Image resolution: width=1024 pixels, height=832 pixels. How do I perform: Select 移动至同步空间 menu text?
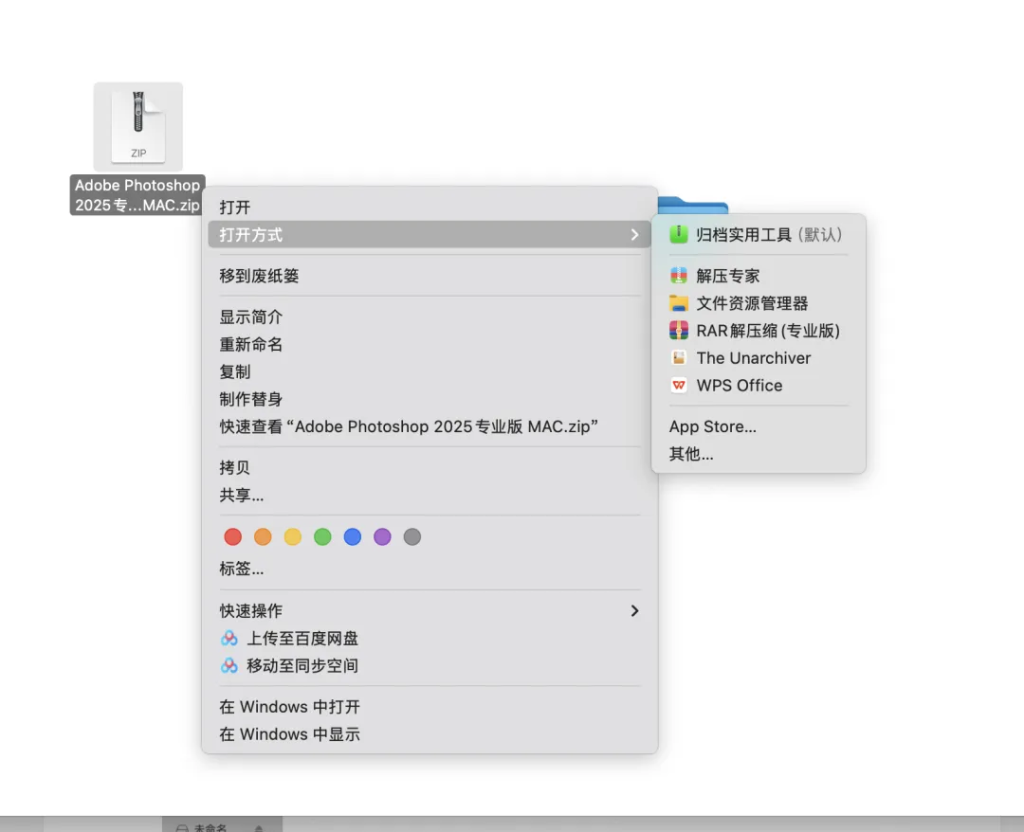(302, 665)
